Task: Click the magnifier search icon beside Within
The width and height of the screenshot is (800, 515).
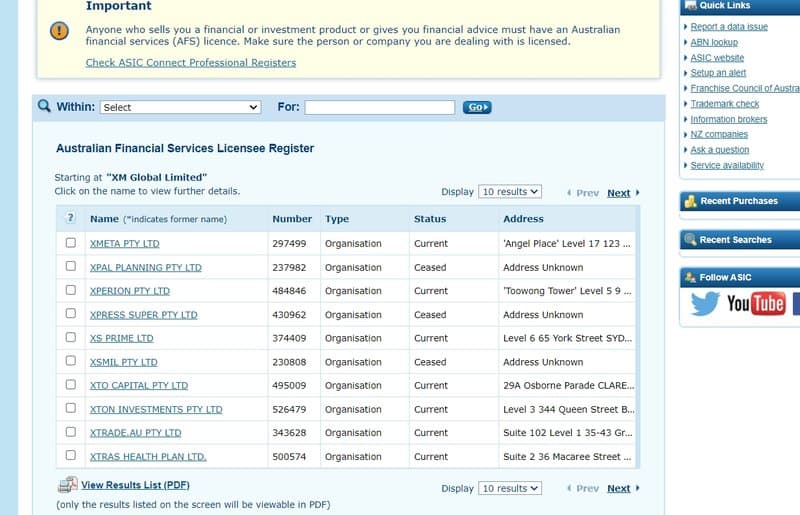Action: click(x=44, y=106)
